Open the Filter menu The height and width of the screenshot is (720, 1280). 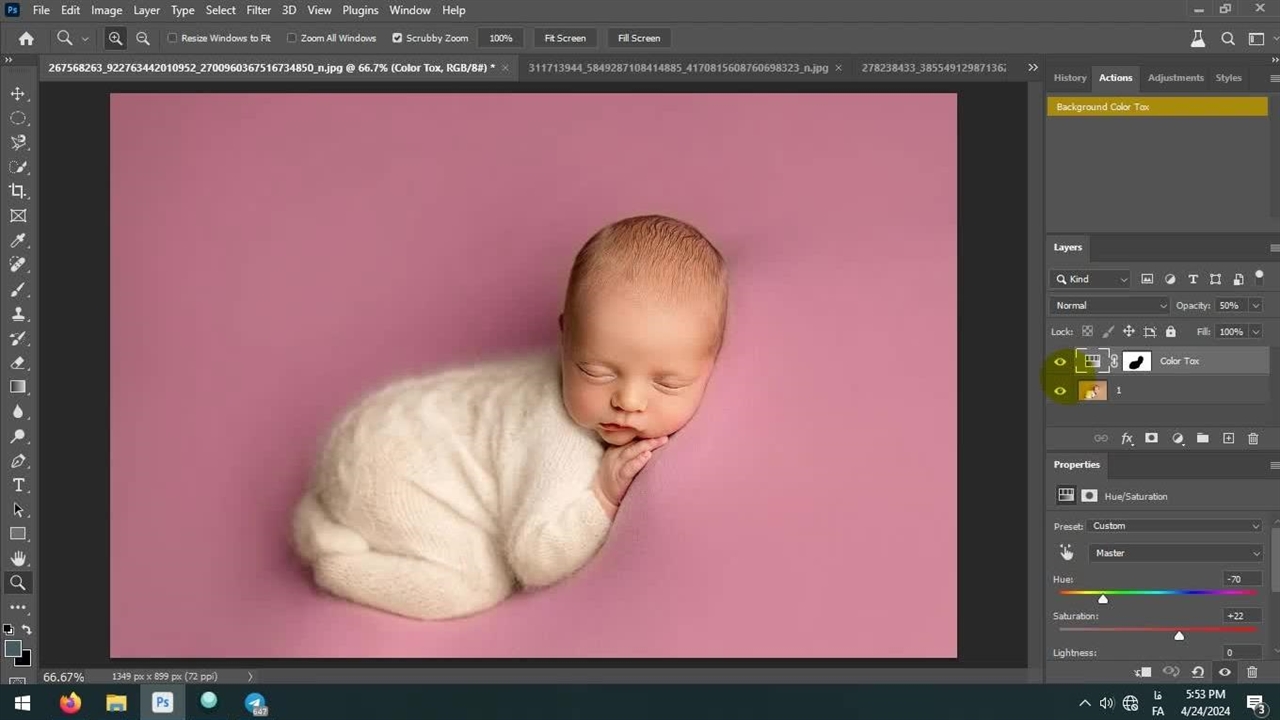coord(258,10)
